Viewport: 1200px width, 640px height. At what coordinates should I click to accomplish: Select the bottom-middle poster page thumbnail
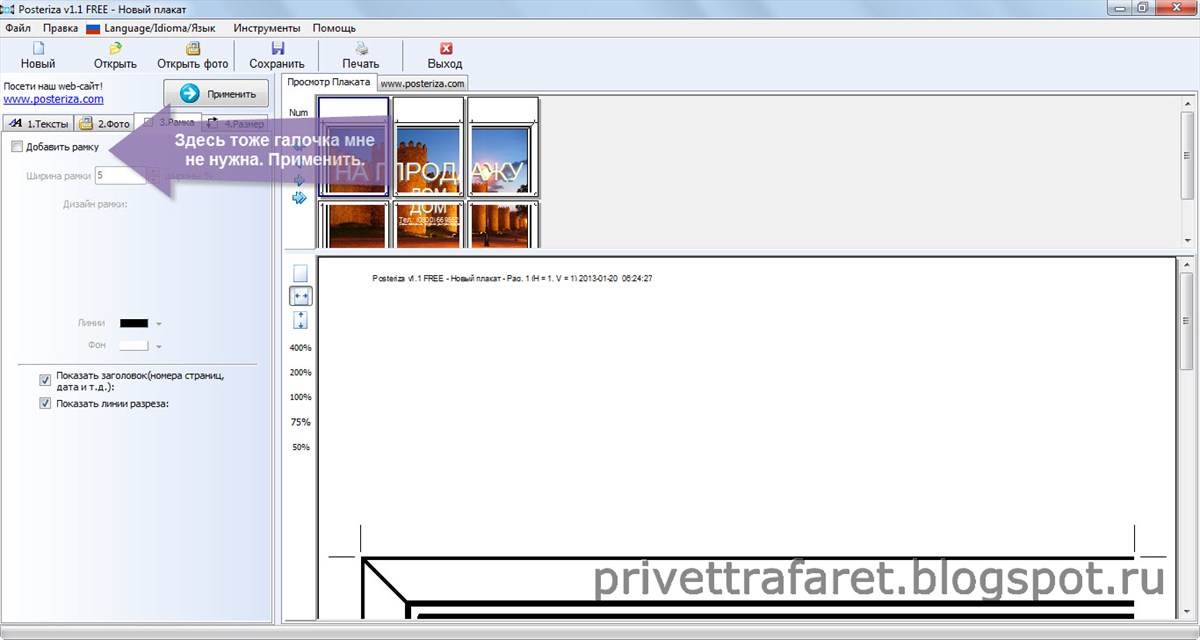coord(428,223)
